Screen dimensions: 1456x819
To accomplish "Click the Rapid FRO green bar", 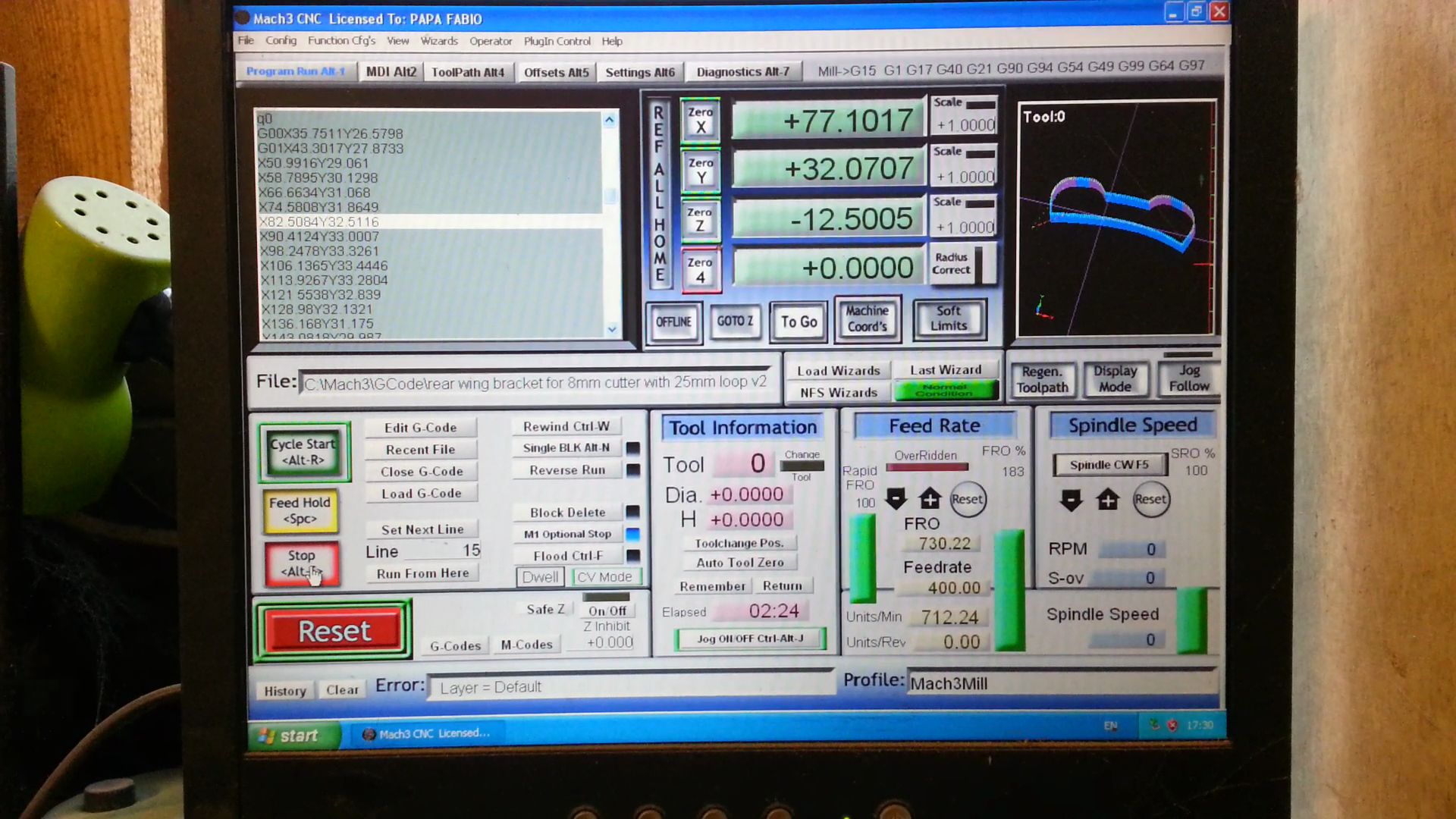I will [862, 558].
